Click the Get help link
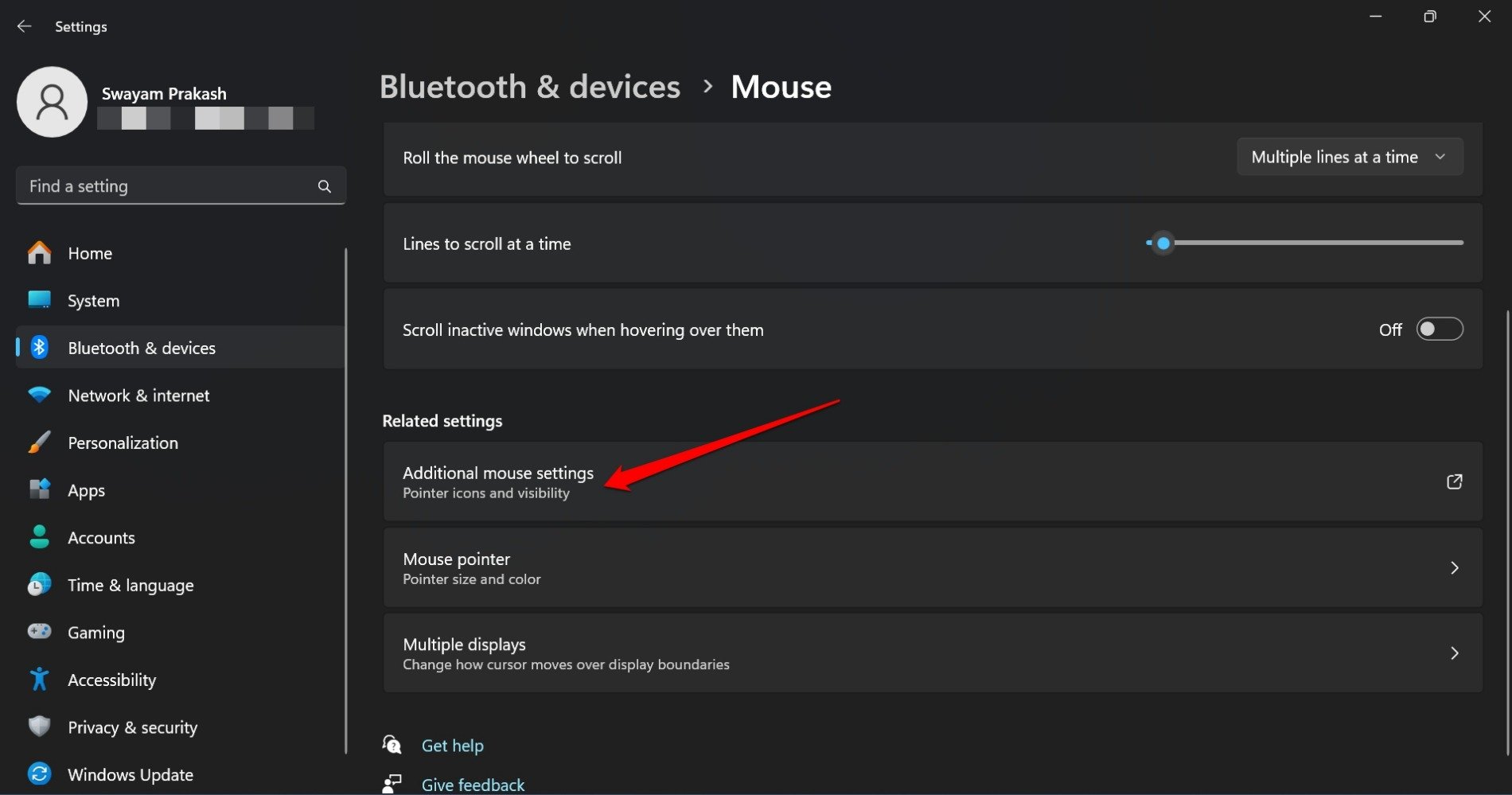 click(x=452, y=746)
